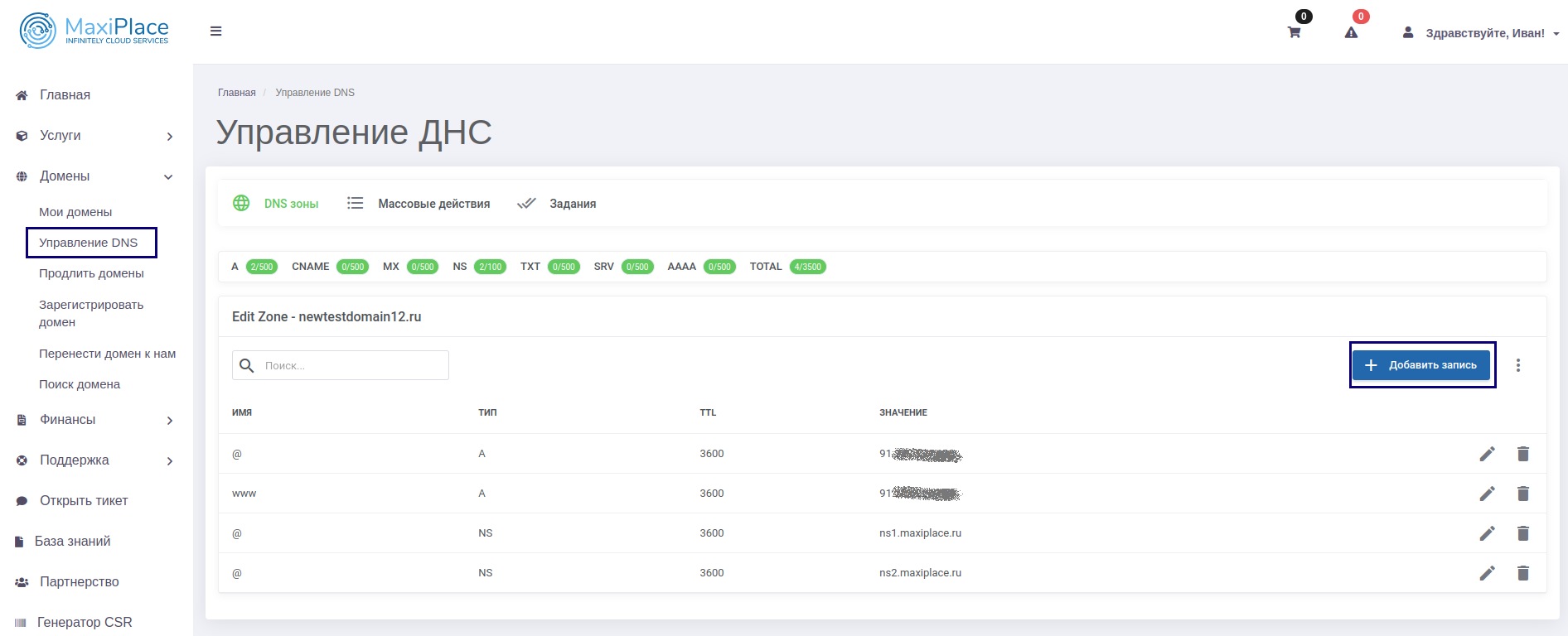Click the Поддержка lifebuoy icon
This screenshot has height=636, width=1568.
(x=22, y=460)
